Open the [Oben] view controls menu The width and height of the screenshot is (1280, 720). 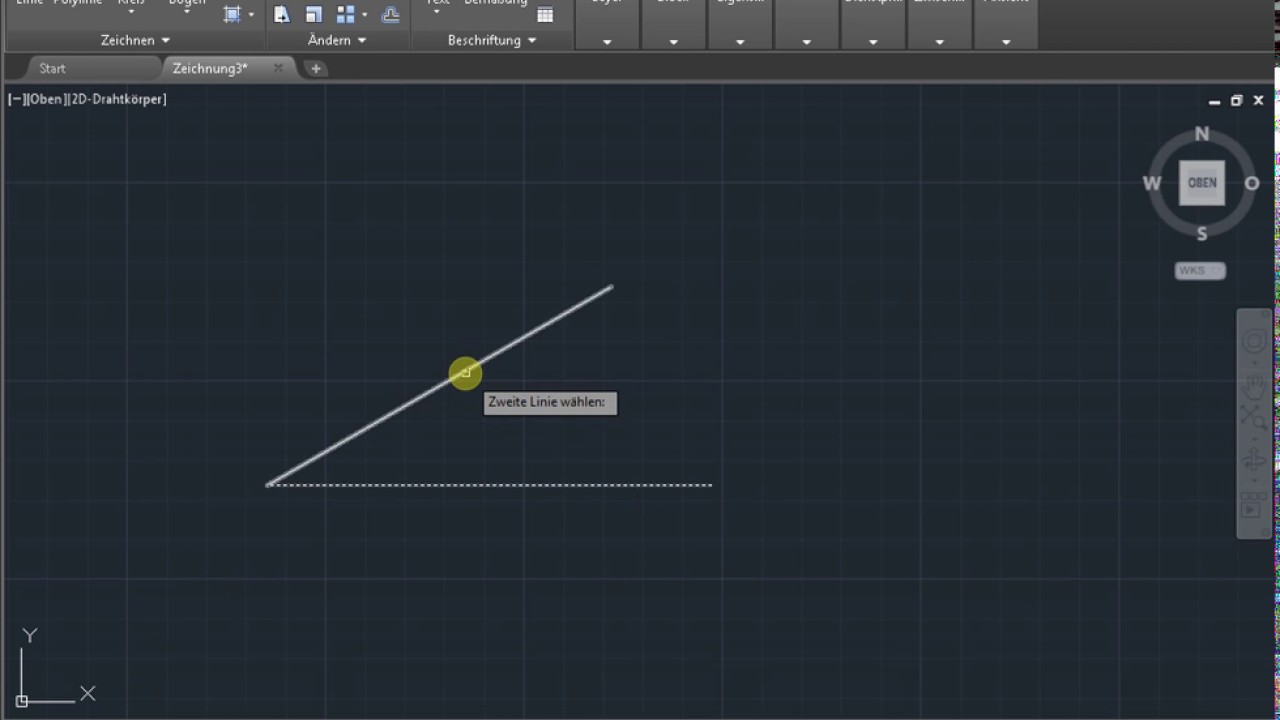click(x=46, y=99)
